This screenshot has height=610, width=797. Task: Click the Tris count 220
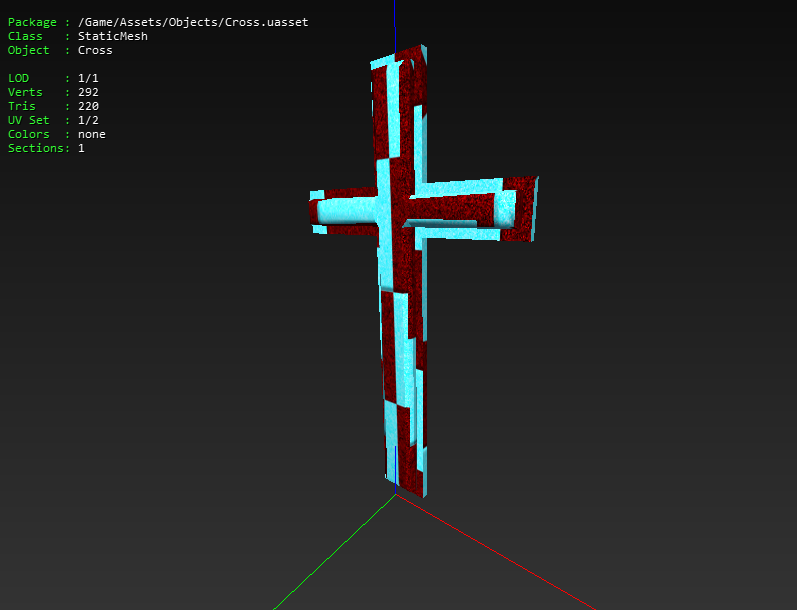click(x=88, y=106)
